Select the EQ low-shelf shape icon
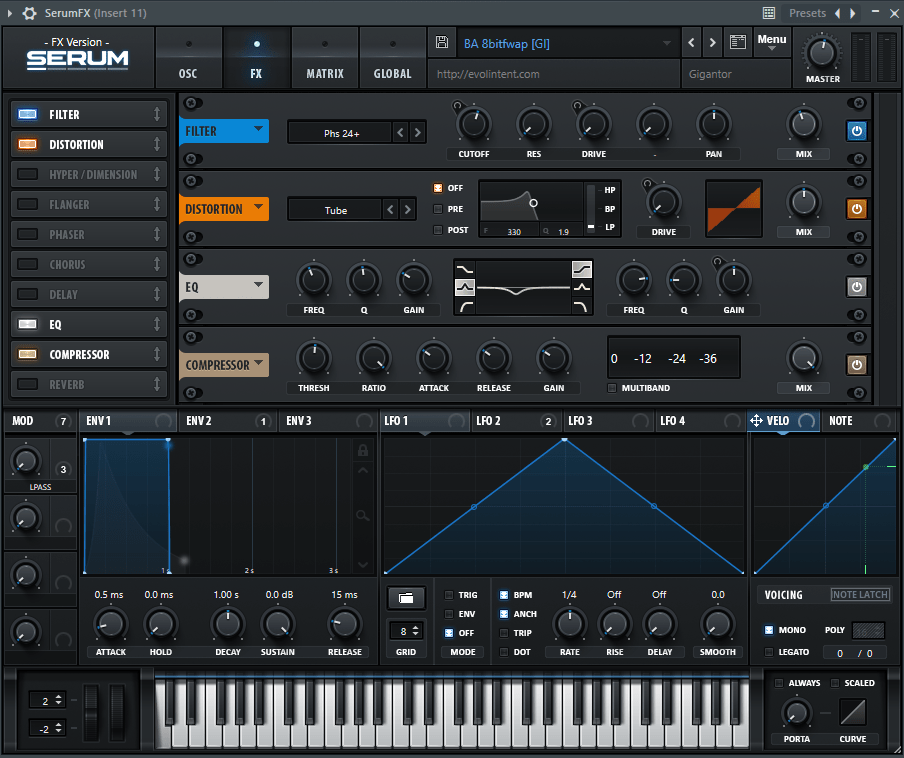 (465, 269)
